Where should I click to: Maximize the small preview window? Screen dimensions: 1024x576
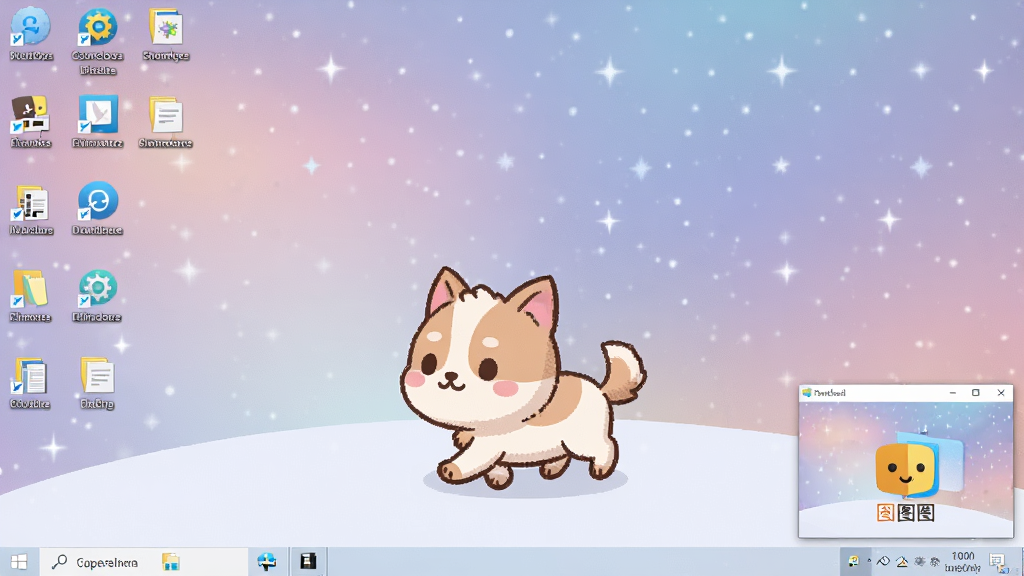[976, 392]
